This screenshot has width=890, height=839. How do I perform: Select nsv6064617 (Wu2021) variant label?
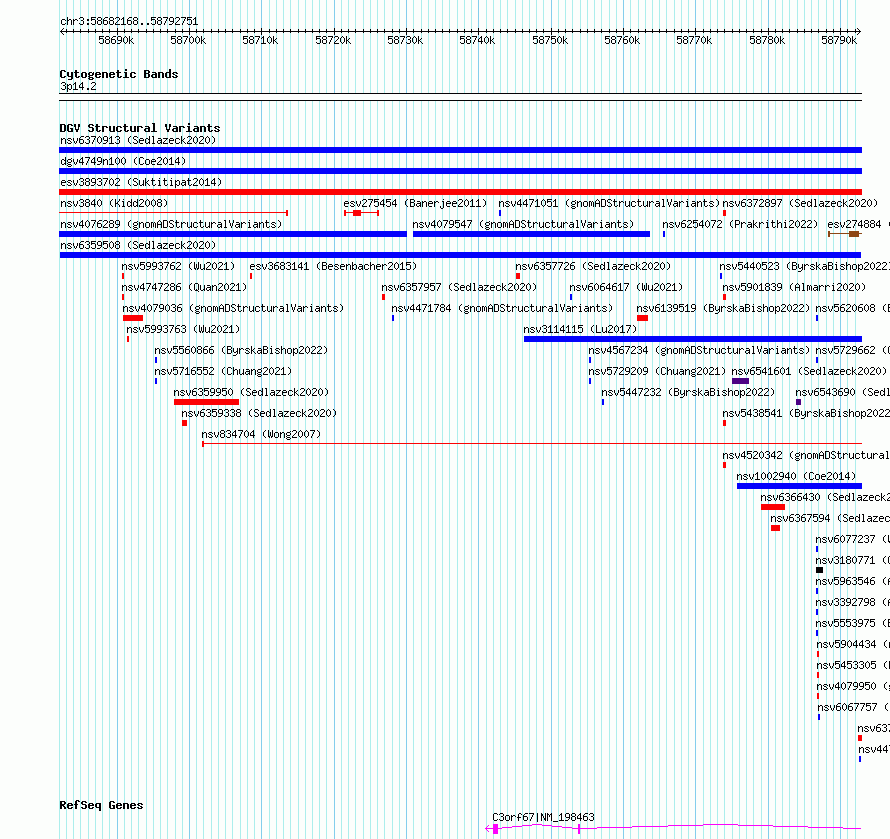pyautogui.click(x=626, y=287)
